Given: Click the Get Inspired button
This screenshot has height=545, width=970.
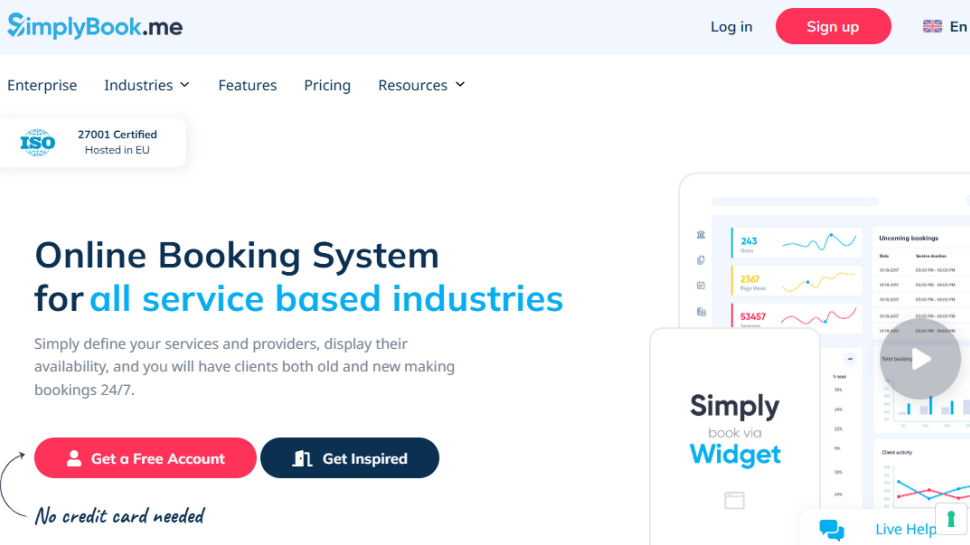Looking at the screenshot, I should coord(350,458).
